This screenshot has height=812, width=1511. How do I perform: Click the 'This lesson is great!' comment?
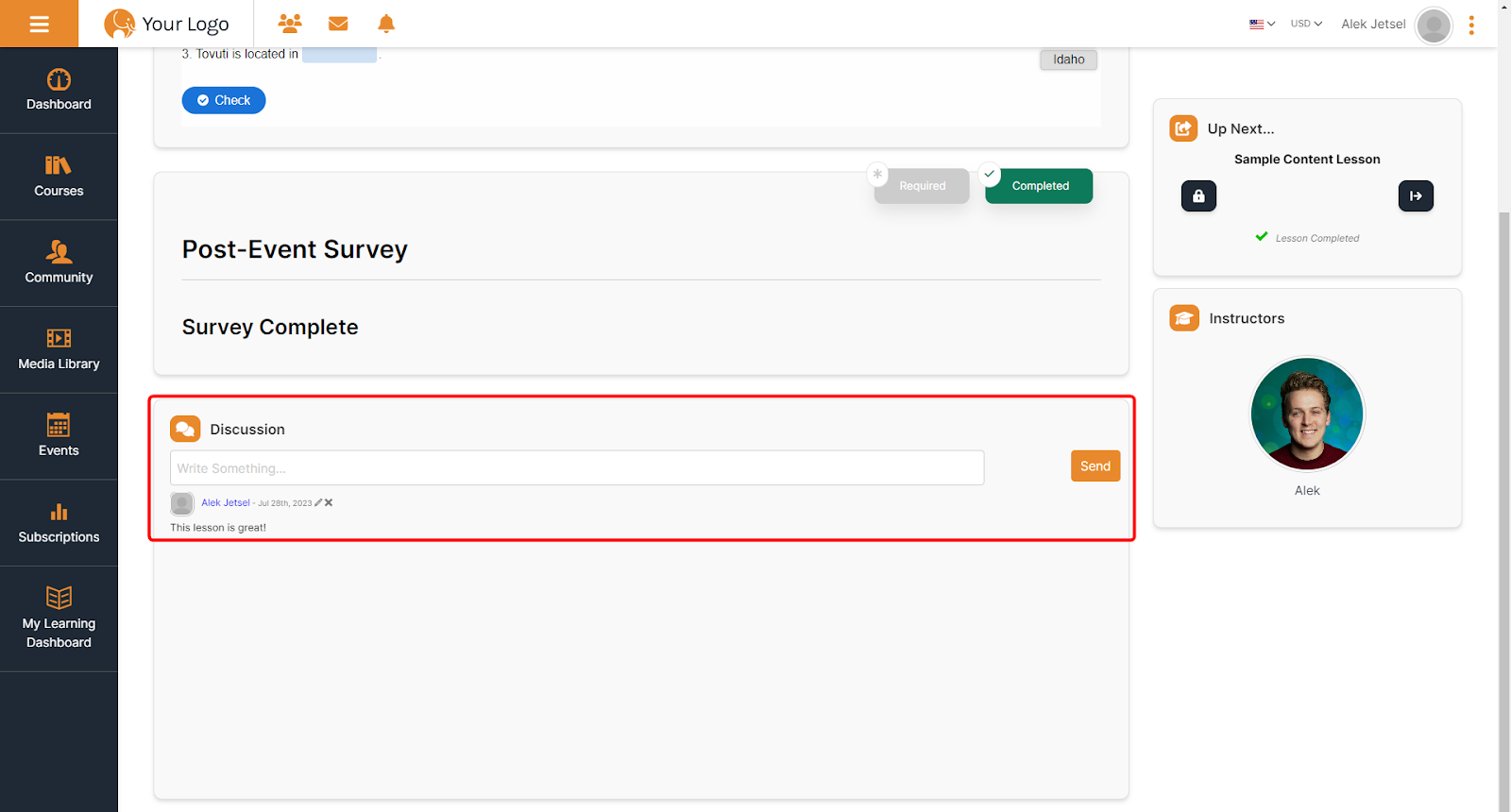[x=218, y=528]
